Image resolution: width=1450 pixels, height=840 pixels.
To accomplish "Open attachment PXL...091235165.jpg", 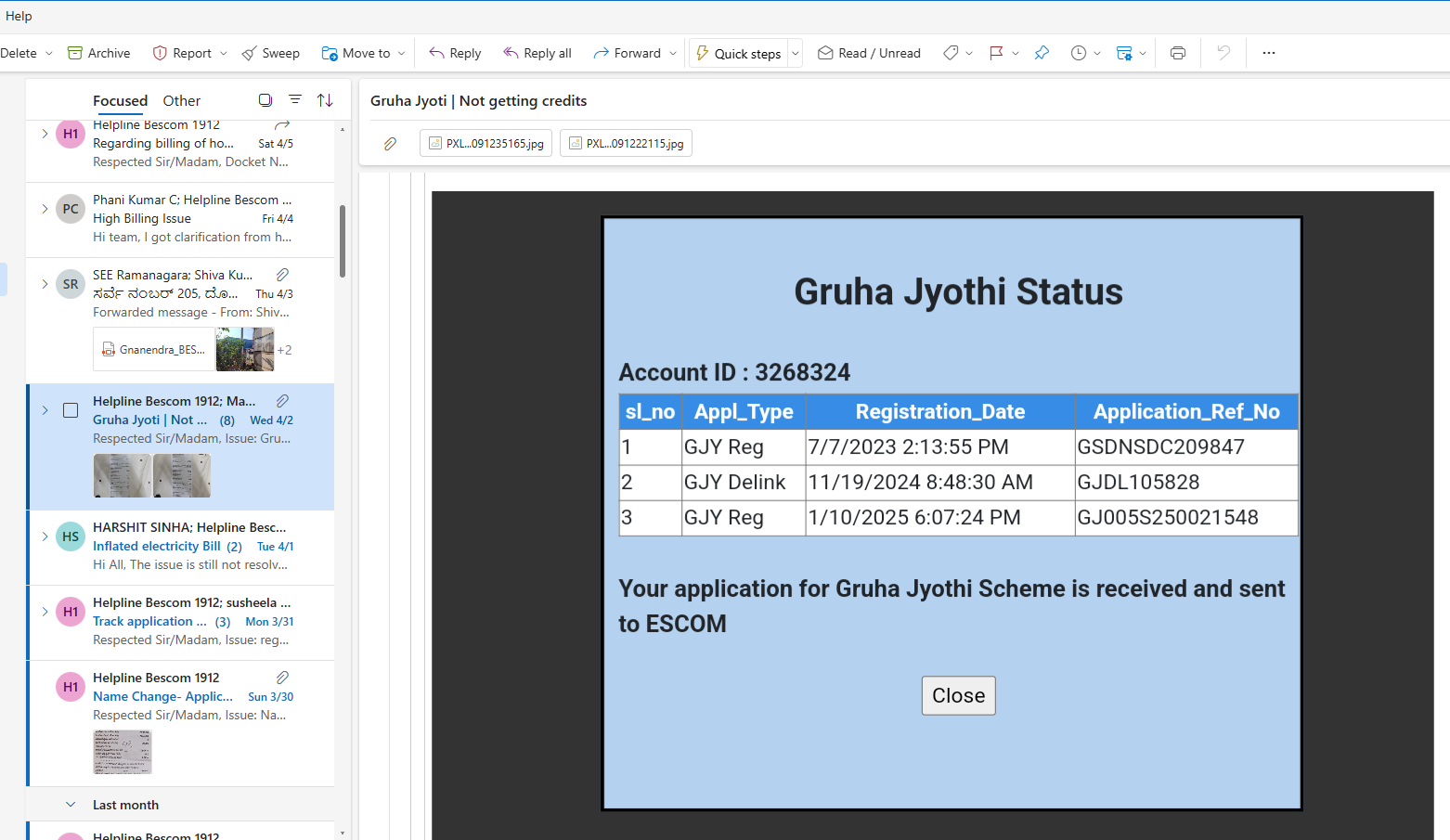I will coord(485,144).
